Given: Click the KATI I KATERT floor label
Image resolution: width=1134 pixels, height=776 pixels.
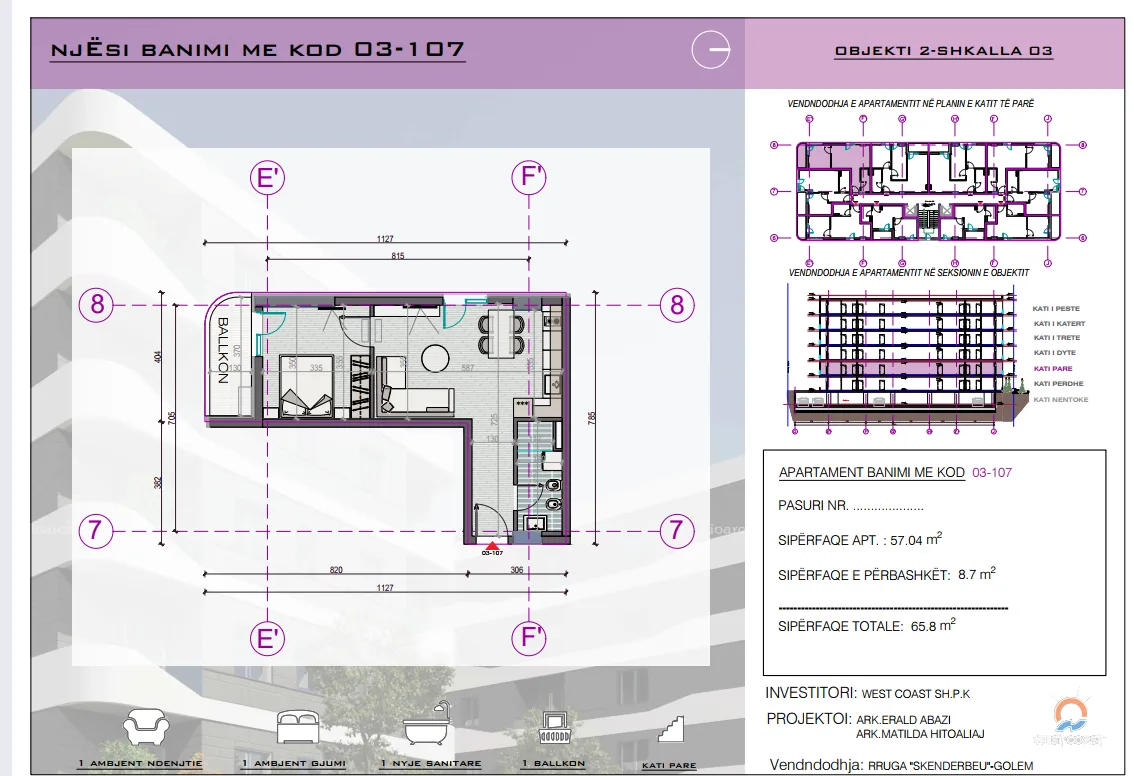Looking at the screenshot, I should pos(1059,324).
